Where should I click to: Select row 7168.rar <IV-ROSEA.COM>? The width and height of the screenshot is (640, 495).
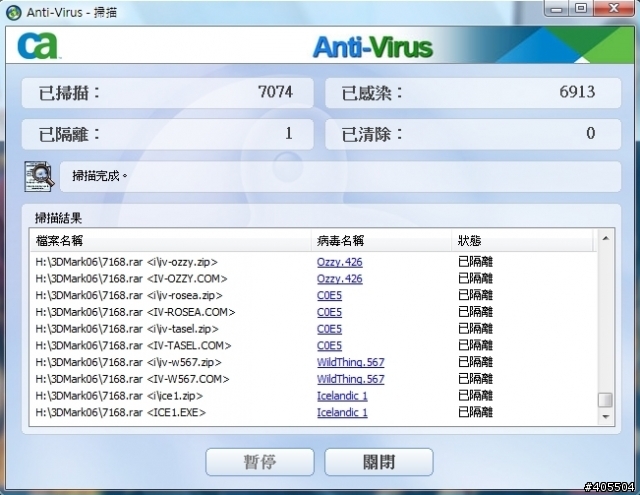click(x=313, y=312)
